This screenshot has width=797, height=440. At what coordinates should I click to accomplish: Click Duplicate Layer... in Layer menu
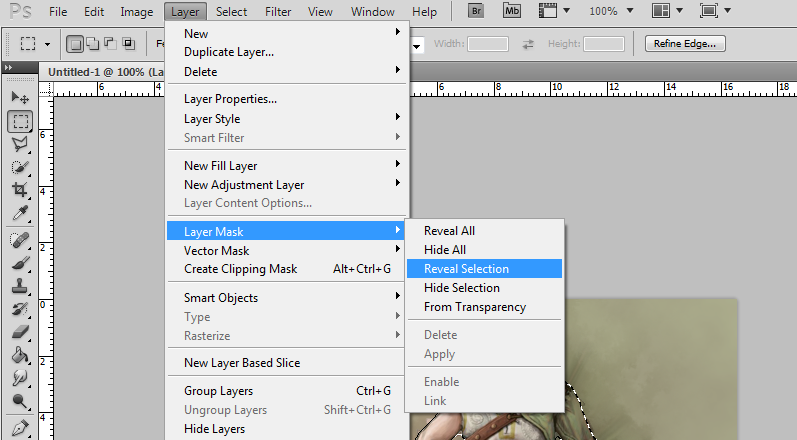pos(229,52)
